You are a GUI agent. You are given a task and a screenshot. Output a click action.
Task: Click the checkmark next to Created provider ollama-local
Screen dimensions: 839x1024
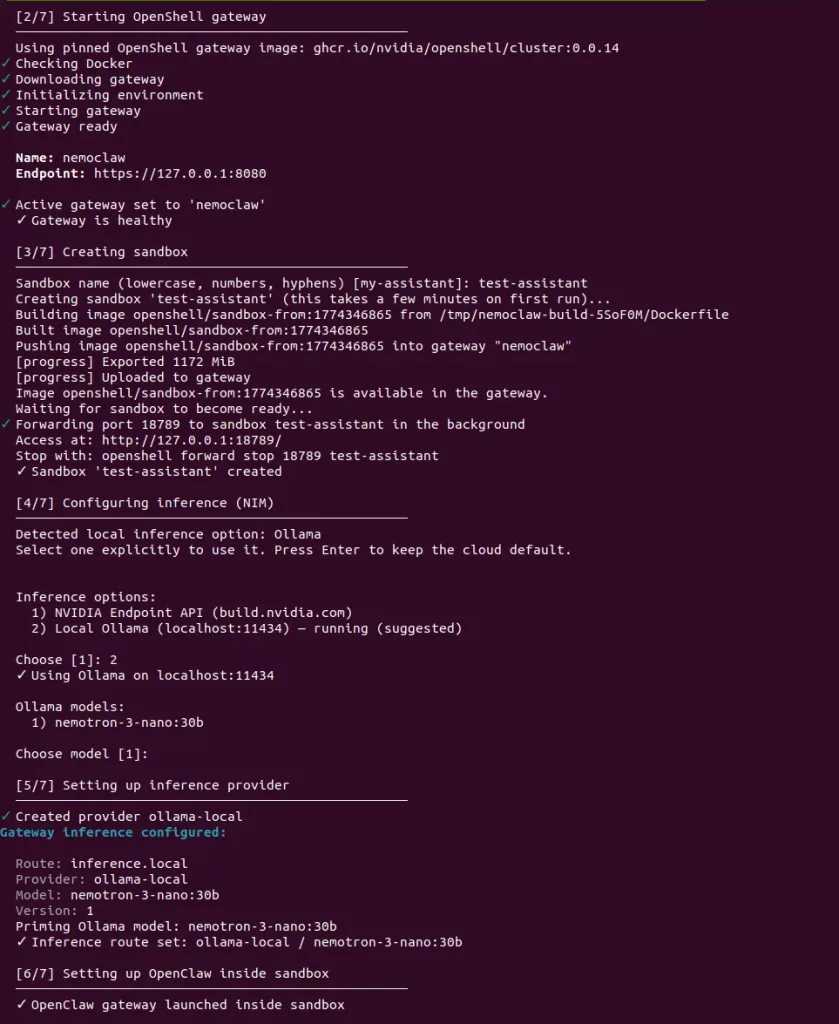[6, 817]
